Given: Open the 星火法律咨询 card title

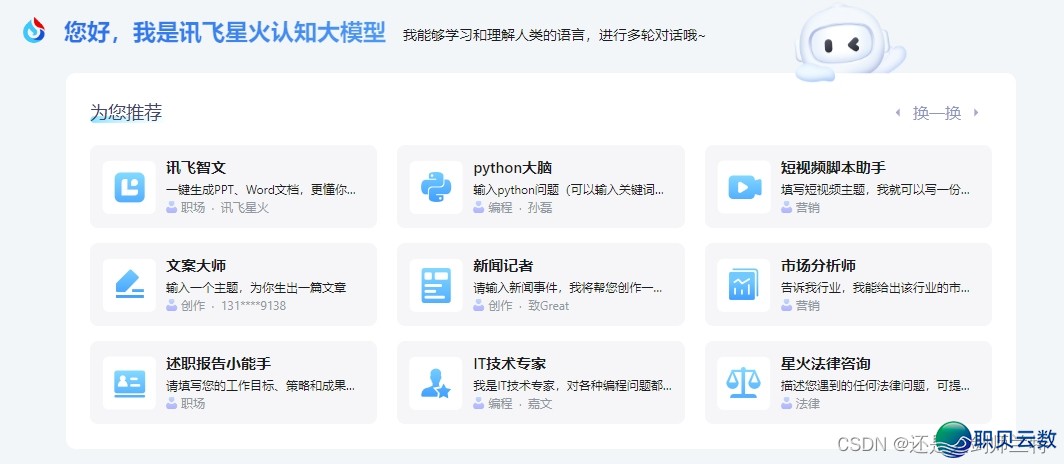Looking at the screenshot, I should [826, 364].
